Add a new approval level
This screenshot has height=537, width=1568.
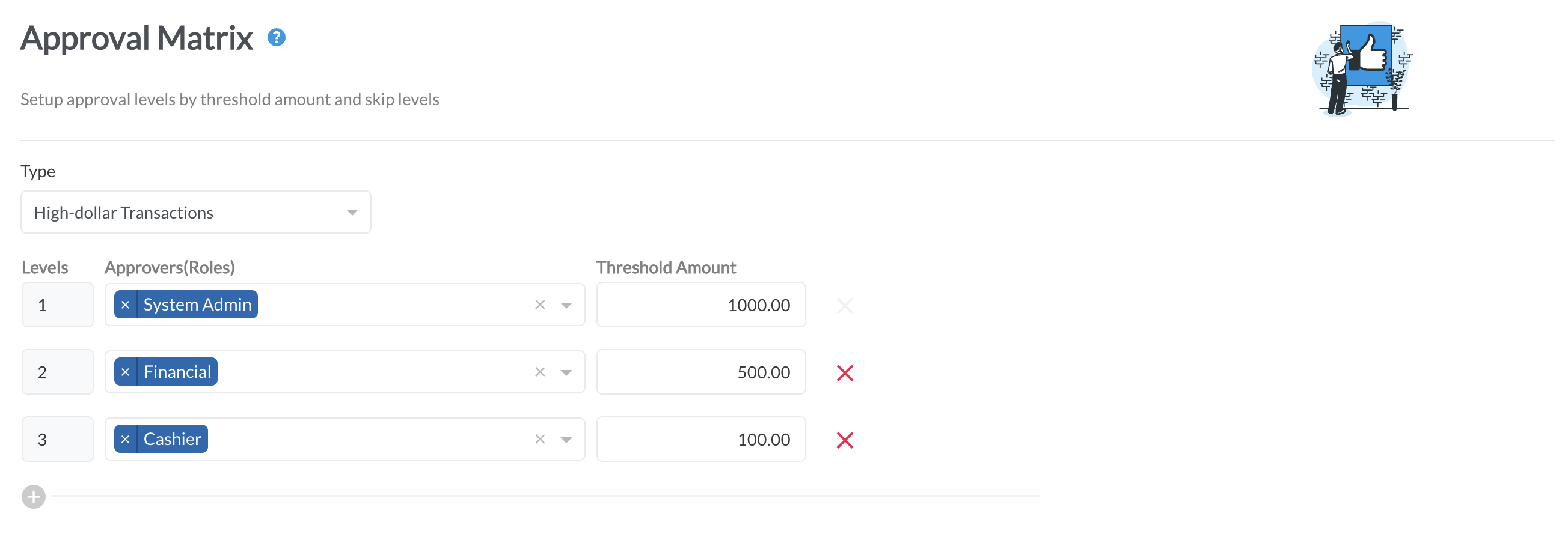click(34, 497)
